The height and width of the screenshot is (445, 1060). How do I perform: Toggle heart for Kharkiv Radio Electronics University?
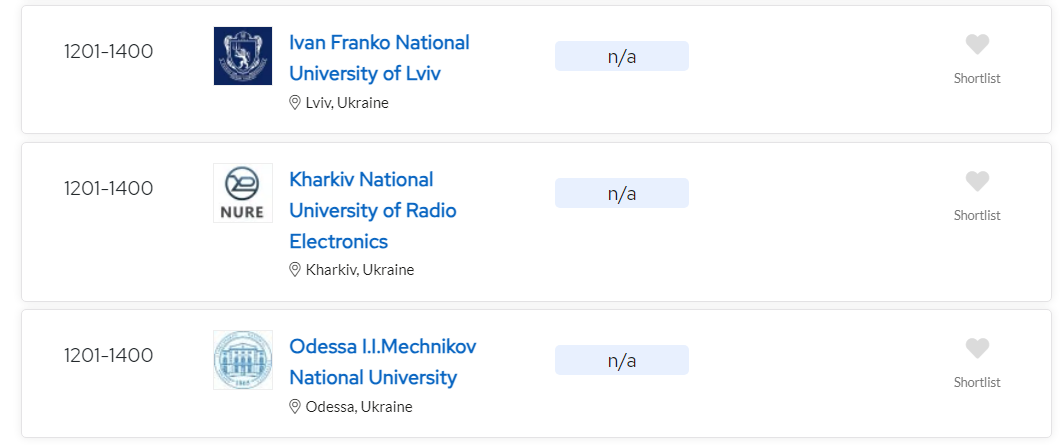coord(977,182)
